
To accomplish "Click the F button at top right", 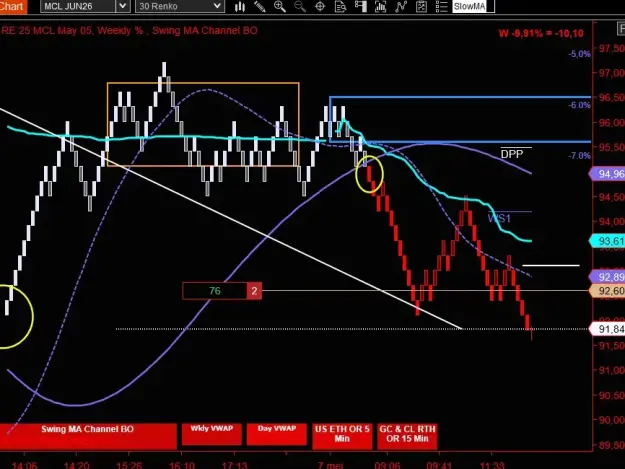I will pyautogui.click(x=621, y=29).
